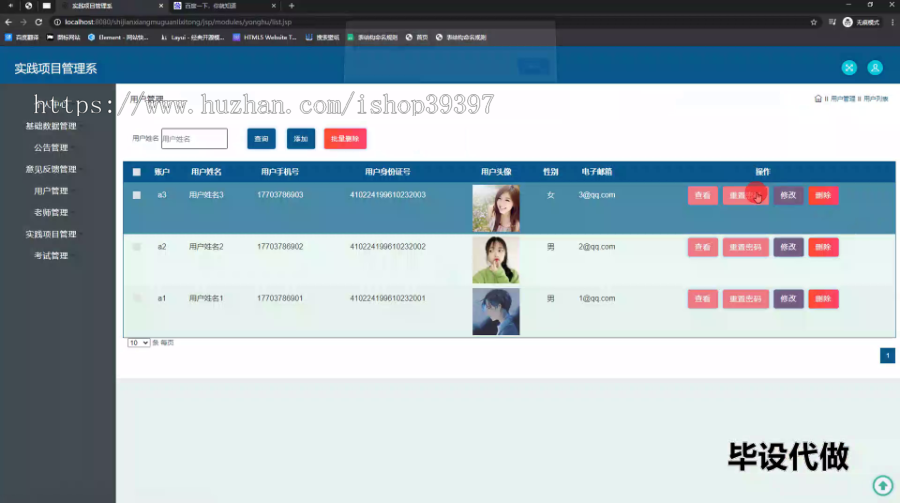The height and width of the screenshot is (503, 900).
Task: Click the browser forward arrow
Action: point(24,22)
